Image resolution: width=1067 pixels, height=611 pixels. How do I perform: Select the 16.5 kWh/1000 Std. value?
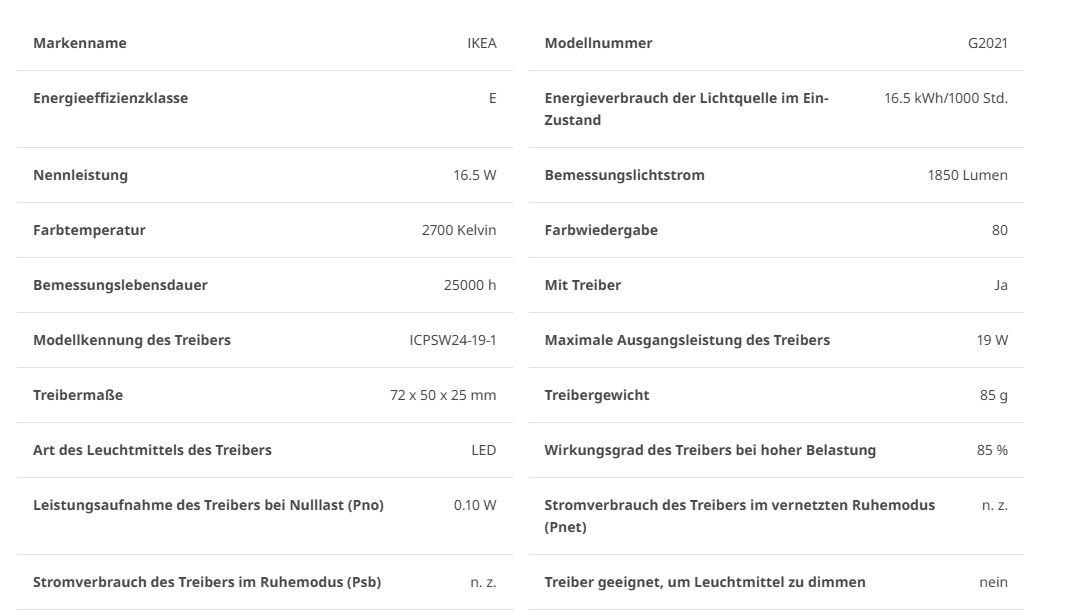point(946,98)
